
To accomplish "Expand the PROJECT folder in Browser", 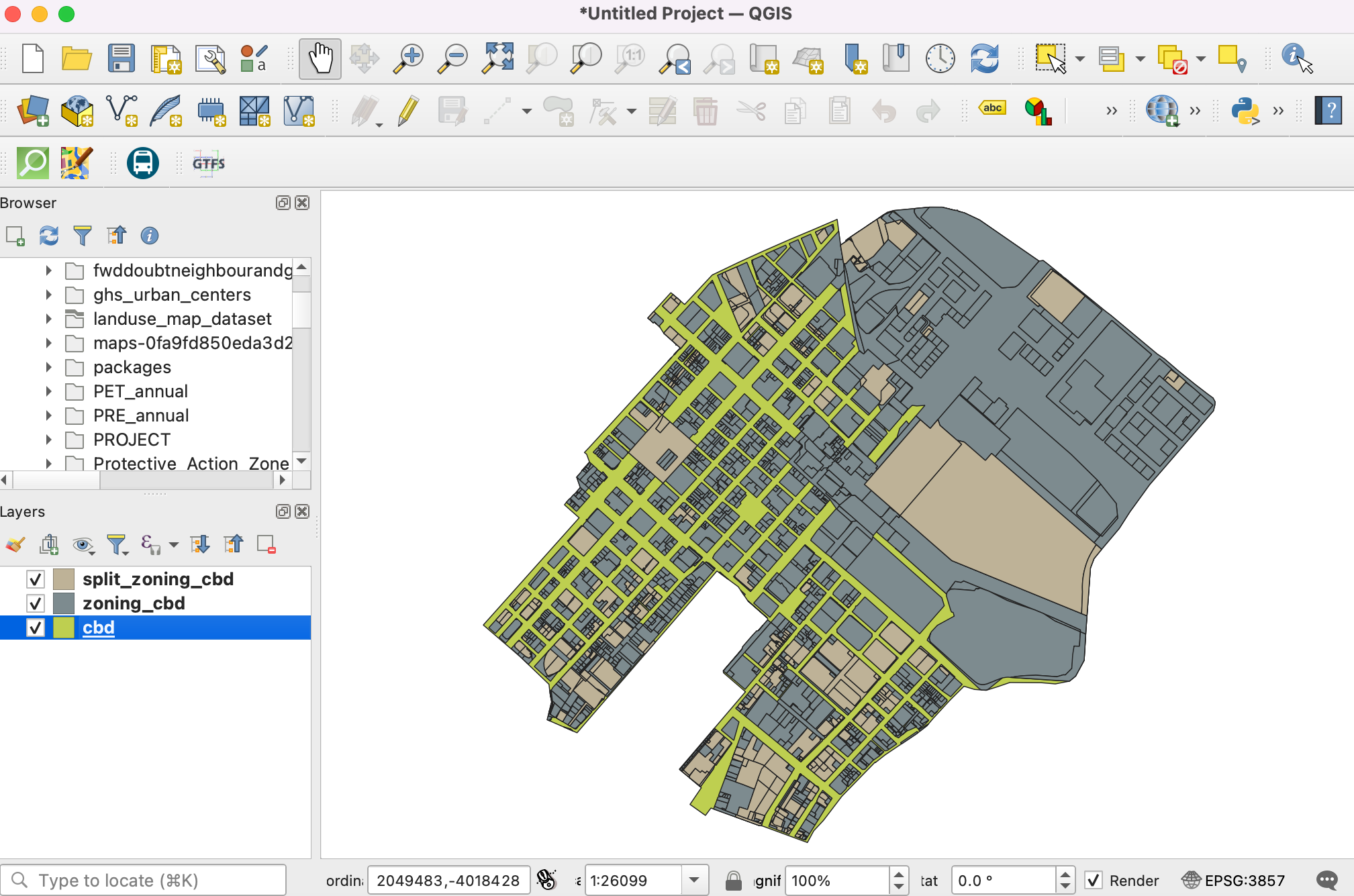I will point(48,440).
